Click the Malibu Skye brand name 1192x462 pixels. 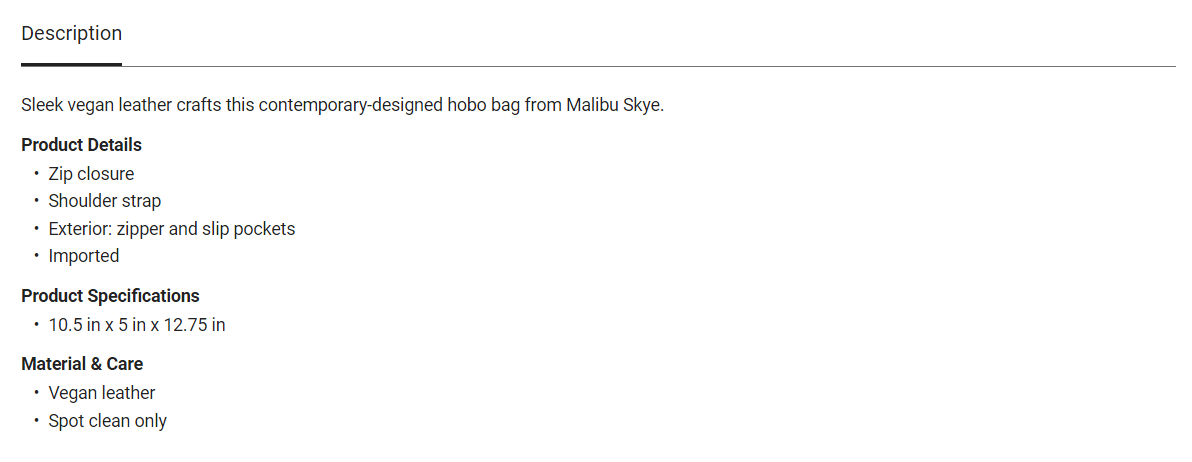(614, 105)
